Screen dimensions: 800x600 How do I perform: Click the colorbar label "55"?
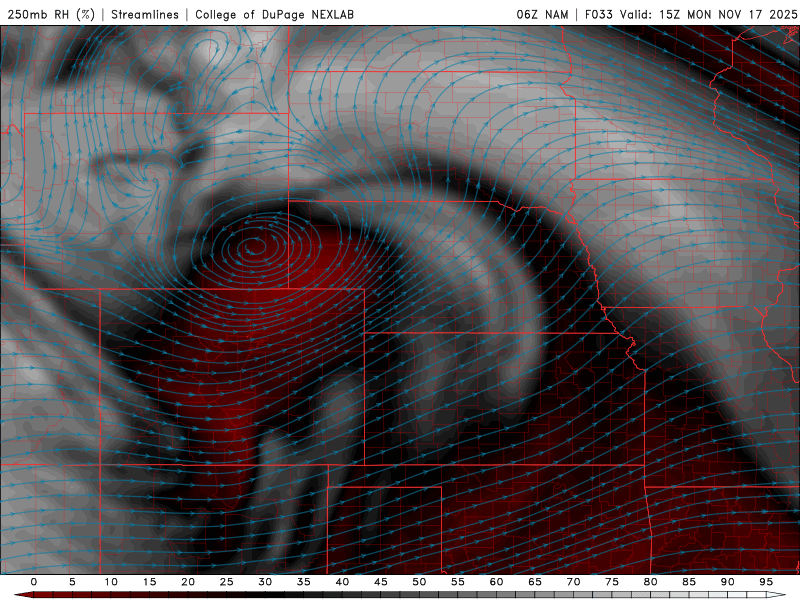coord(458,582)
